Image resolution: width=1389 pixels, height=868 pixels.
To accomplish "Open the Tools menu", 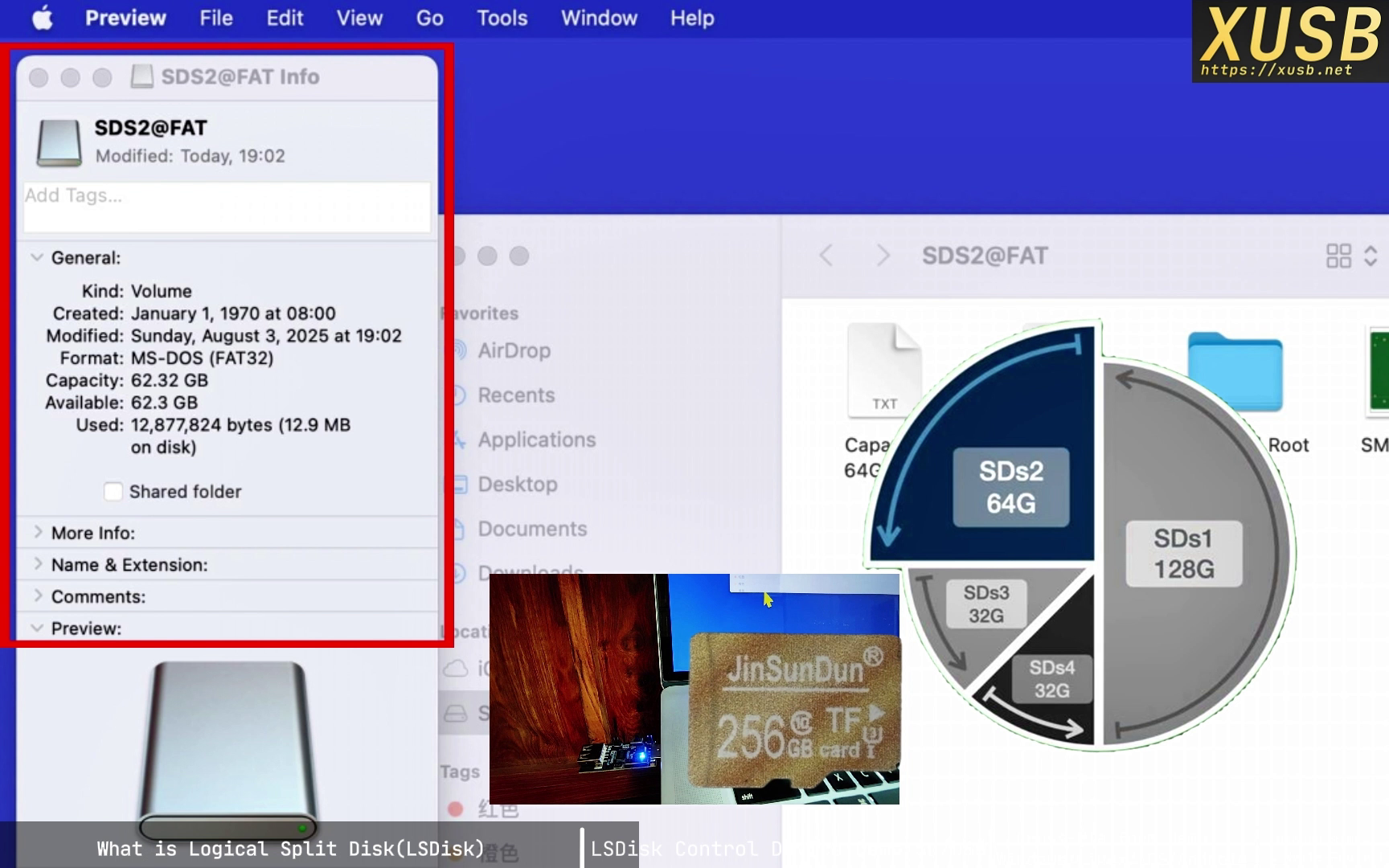I will coord(501,18).
